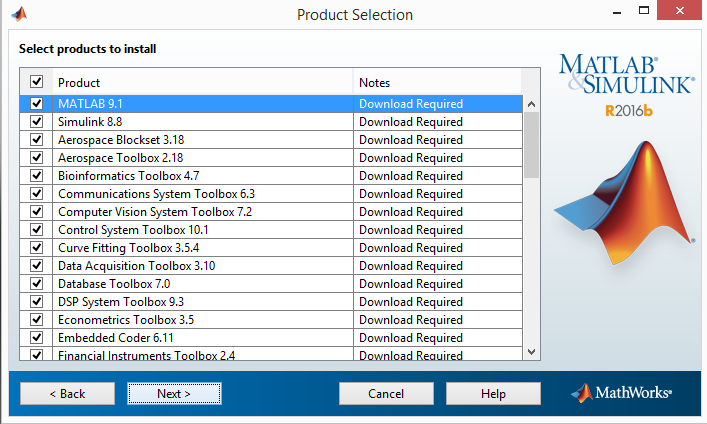Toggle the Bioinformatics Toolbox 4.7 checkbox
This screenshot has width=707, height=424.
click(x=37, y=176)
